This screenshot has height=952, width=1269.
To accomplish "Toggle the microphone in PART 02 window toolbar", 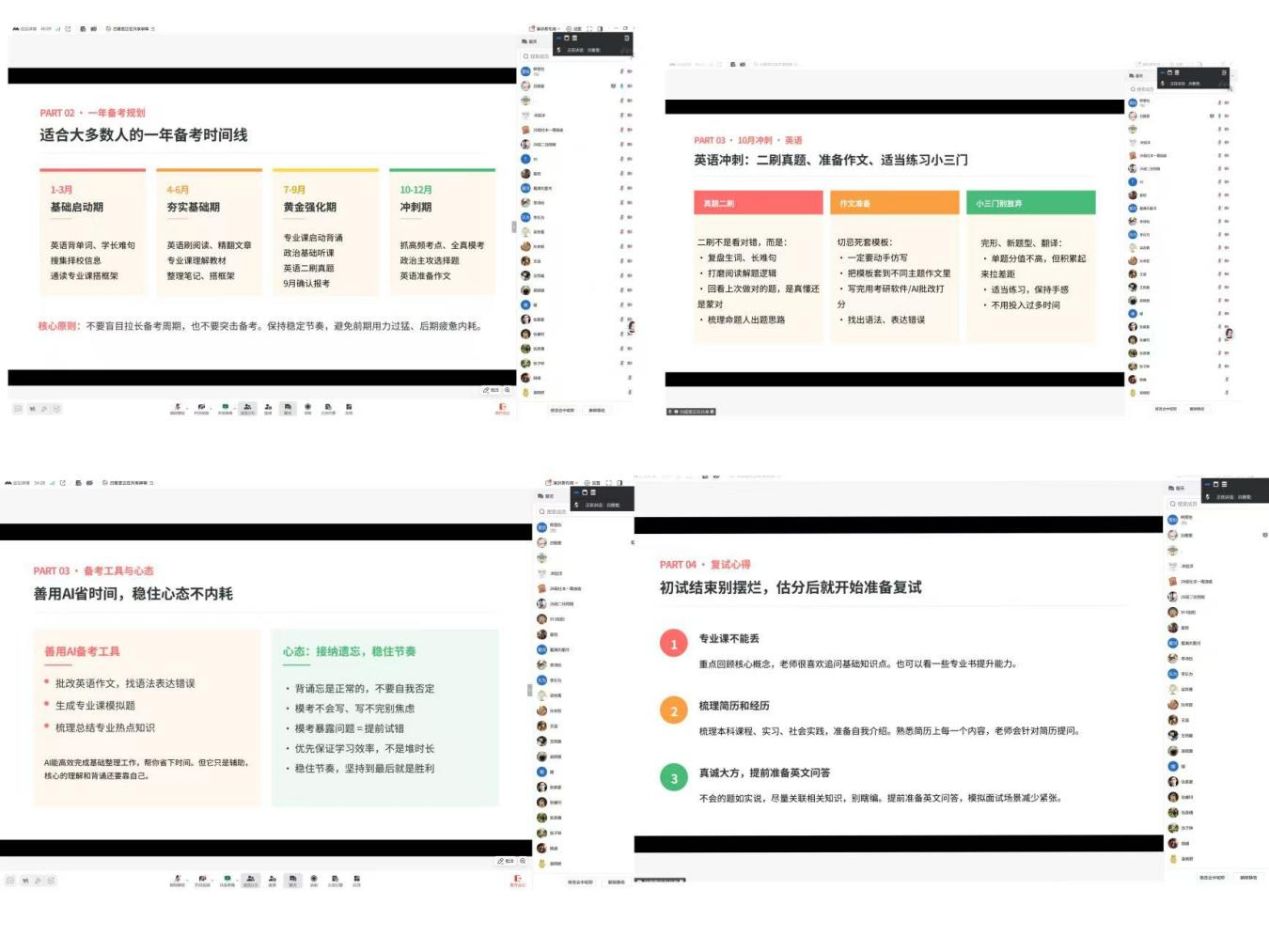I will click(177, 408).
